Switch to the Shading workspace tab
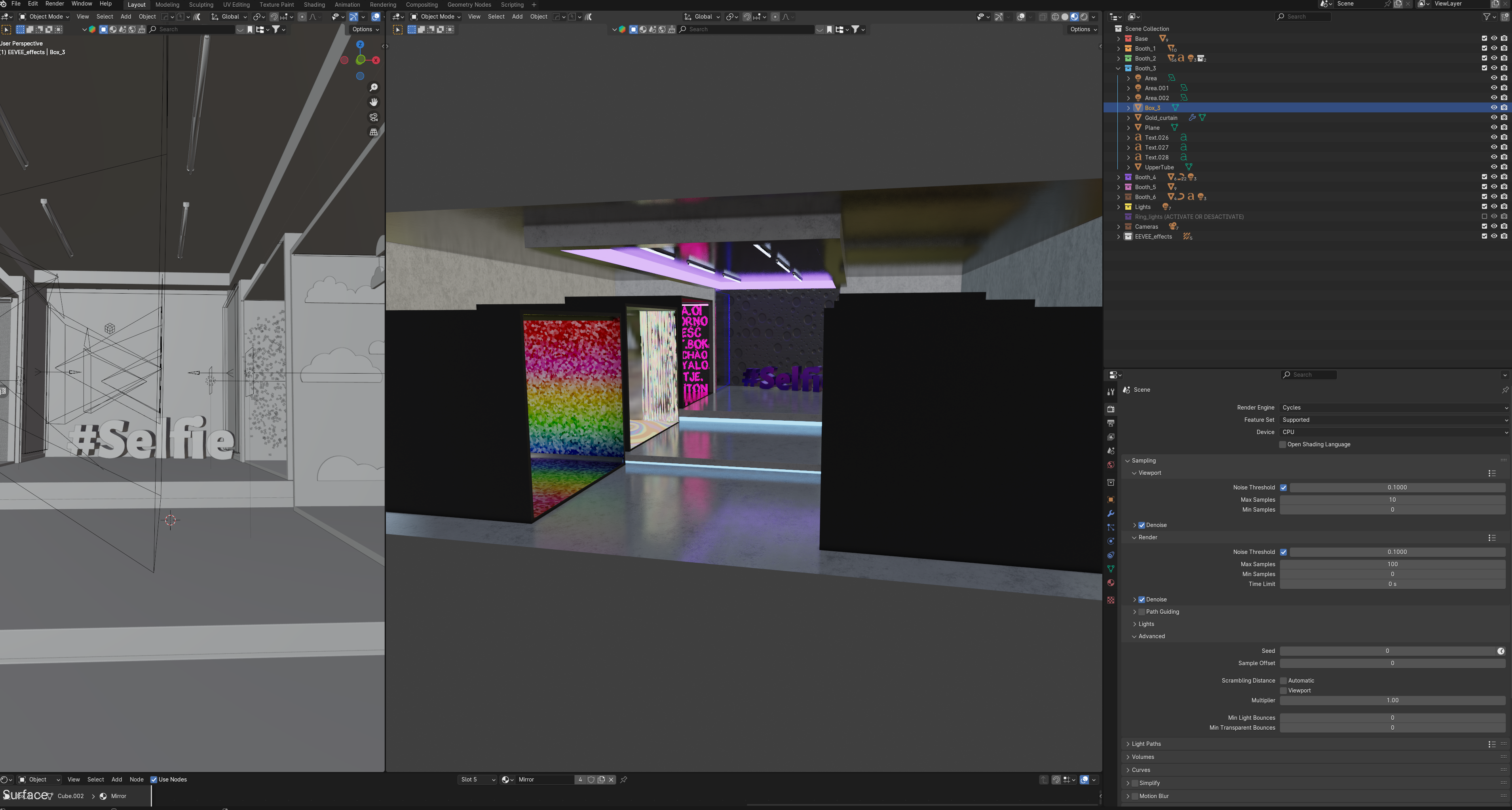The width and height of the screenshot is (1512, 810). [314, 5]
